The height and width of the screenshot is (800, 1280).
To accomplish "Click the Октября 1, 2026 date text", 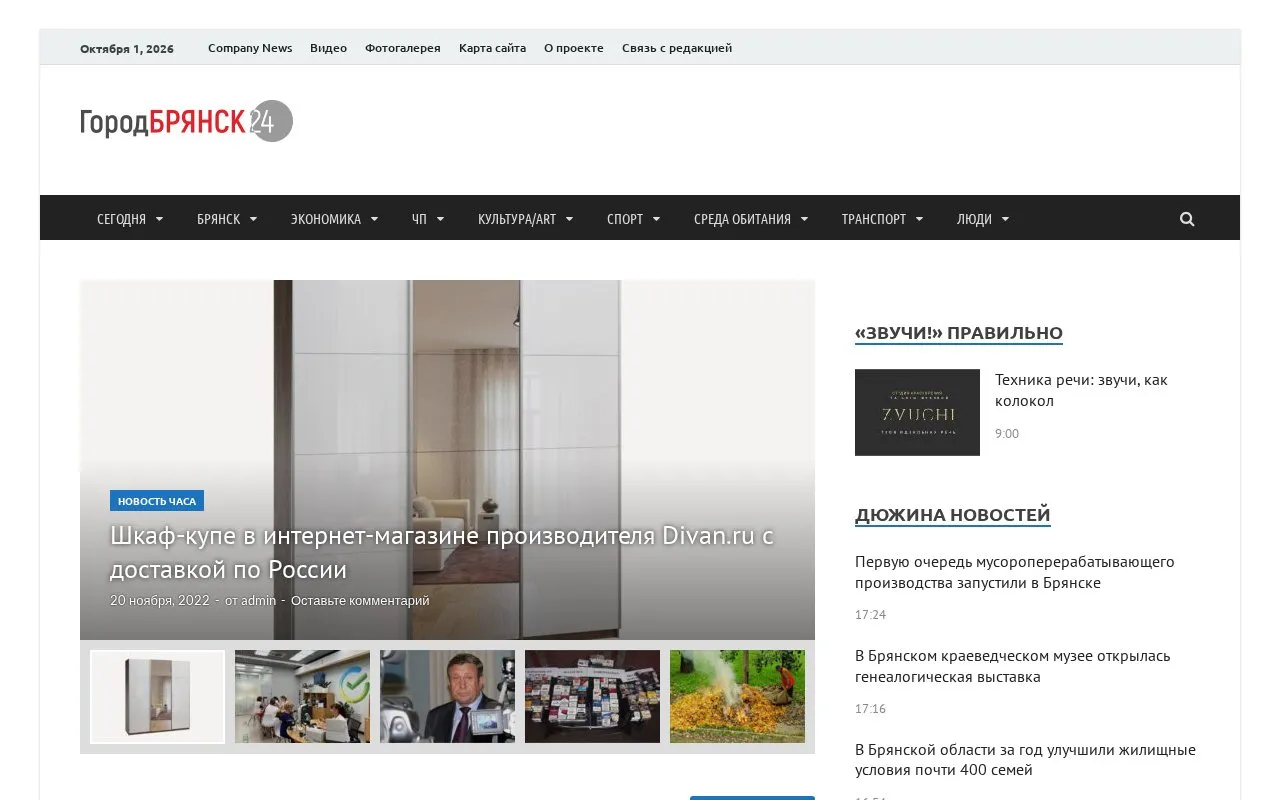I will point(127,49).
